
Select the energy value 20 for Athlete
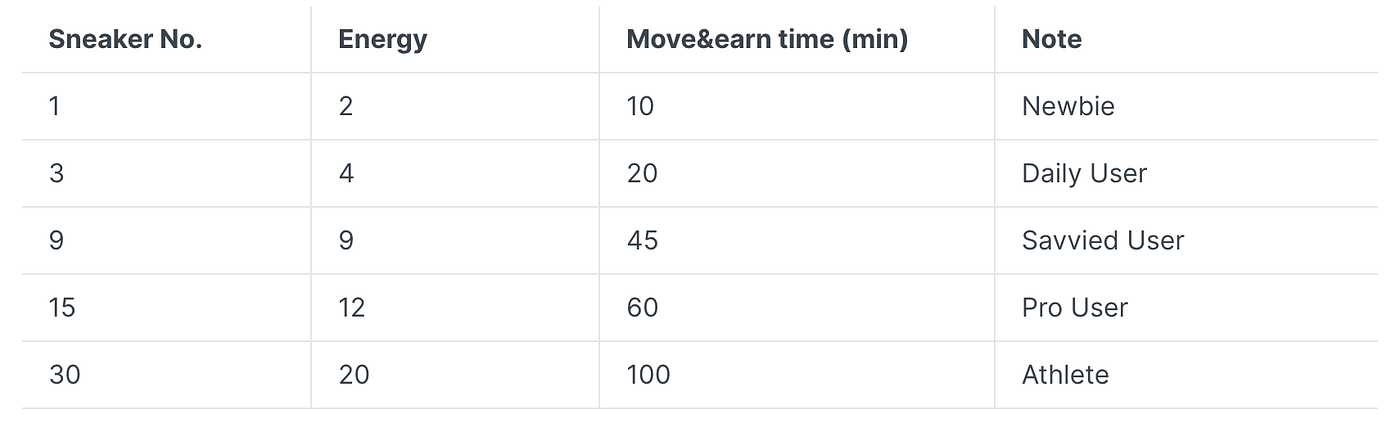coord(354,375)
